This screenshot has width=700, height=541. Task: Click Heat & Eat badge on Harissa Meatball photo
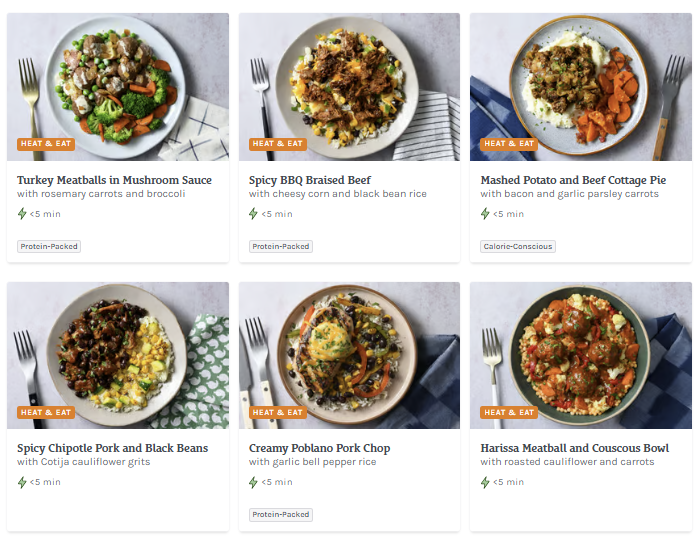point(509,412)
